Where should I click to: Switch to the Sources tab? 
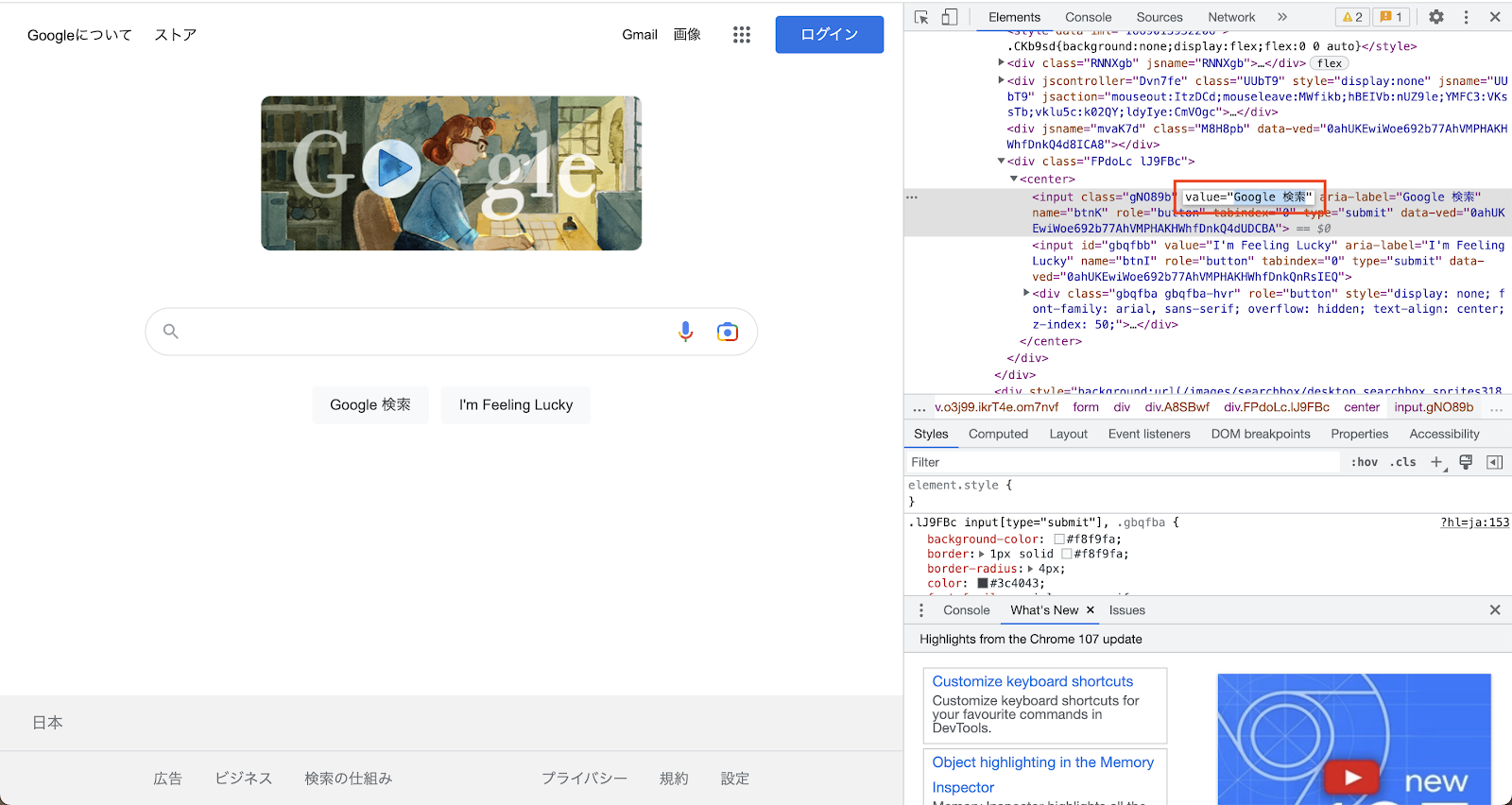tap(1160, 17)
